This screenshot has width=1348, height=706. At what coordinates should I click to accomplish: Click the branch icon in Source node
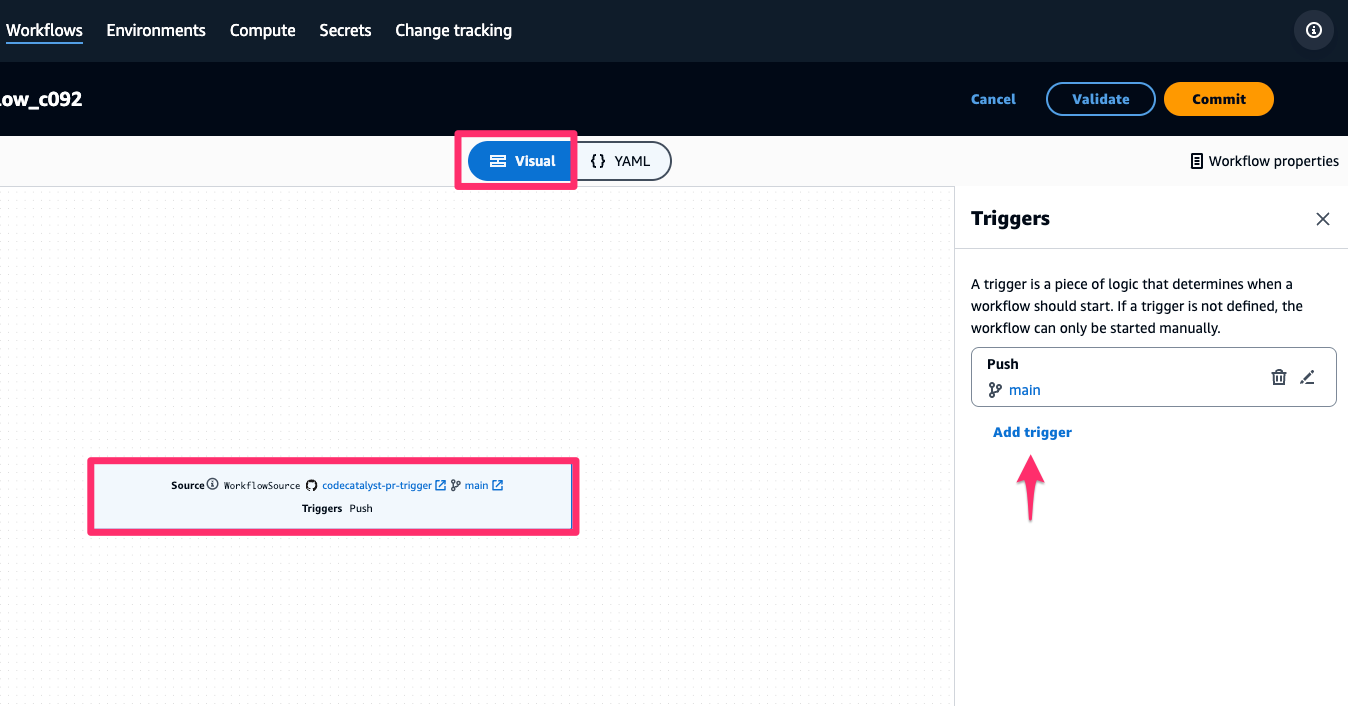tap(456, 486)
